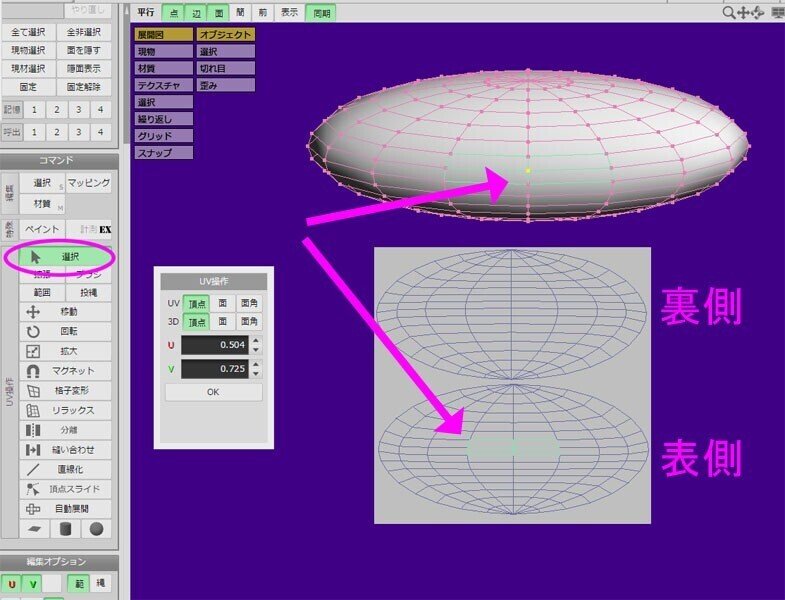Toggle 同期 sync button in view header
Screen dimensions: 785x600
pos(321,13)
